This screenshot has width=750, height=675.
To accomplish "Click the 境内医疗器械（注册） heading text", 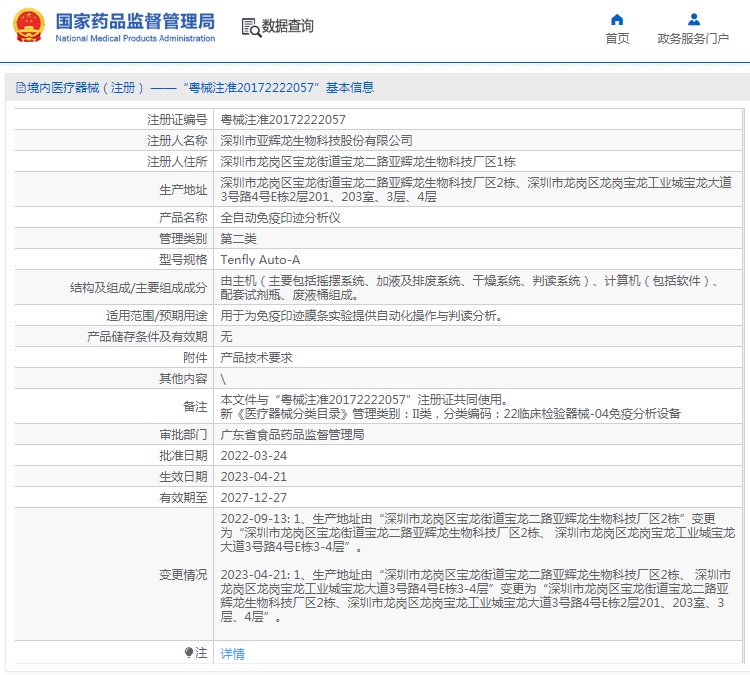I will click(x=86, y=88).
